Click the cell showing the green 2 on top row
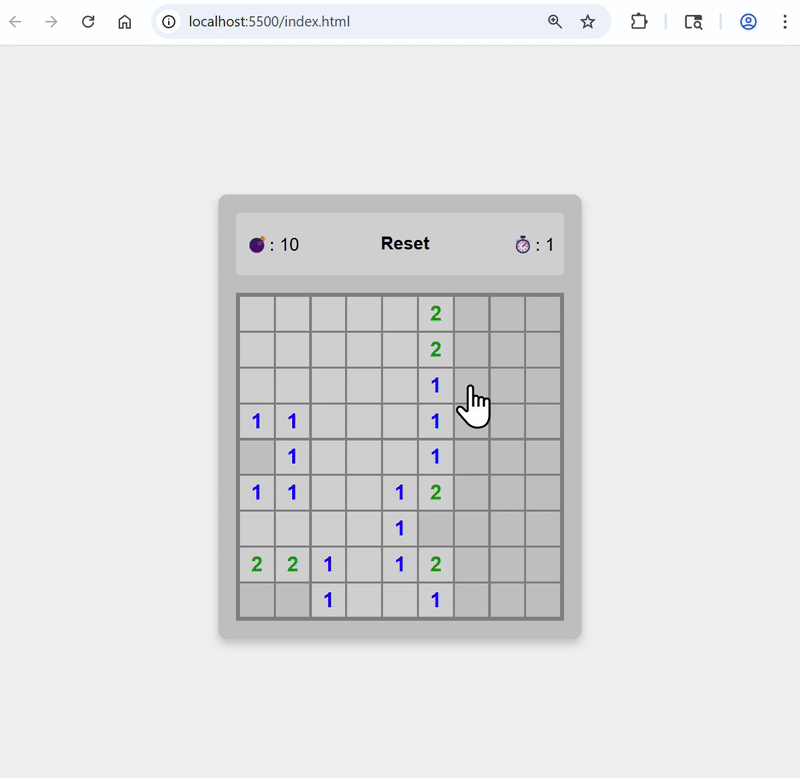Image resolution: width=800 pixels, height=778 pixels. point(435,313)
